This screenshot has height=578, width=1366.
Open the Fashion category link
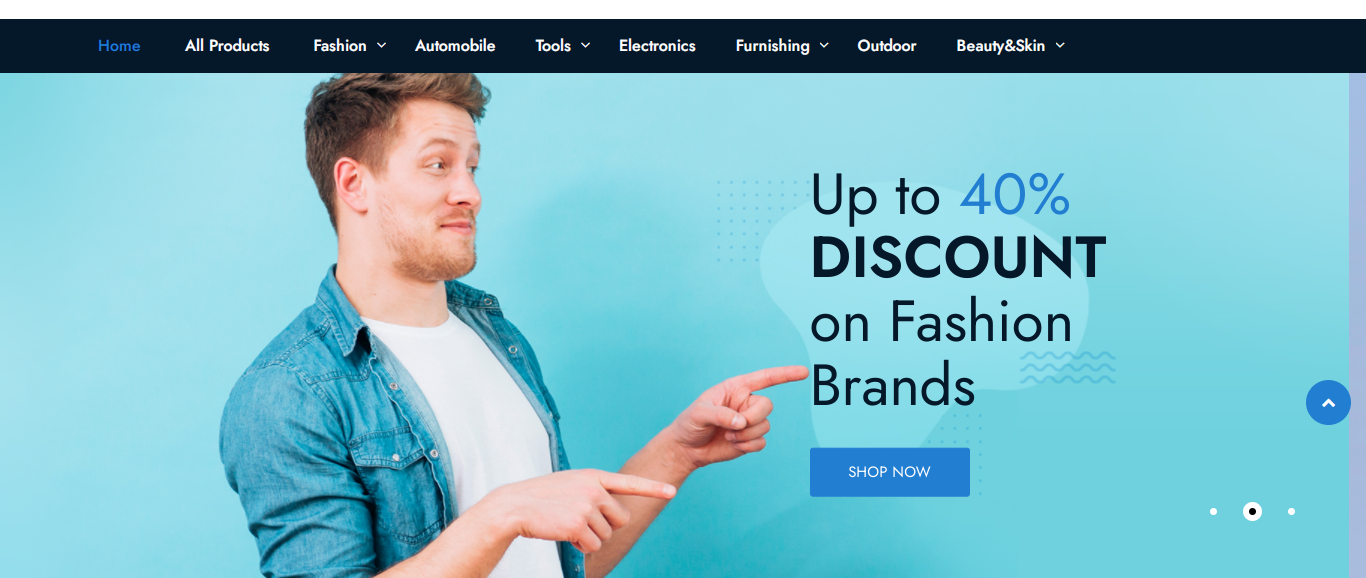[x=340, y=45]
